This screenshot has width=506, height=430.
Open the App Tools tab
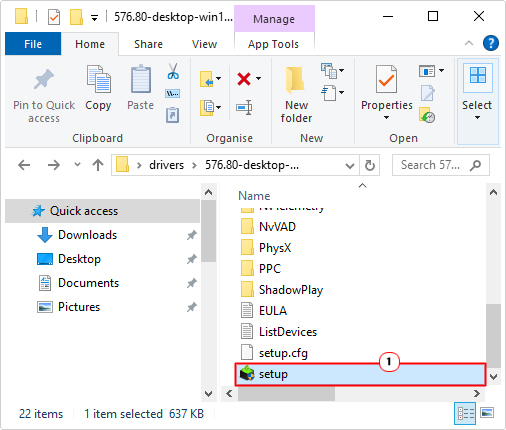(273, 44)
